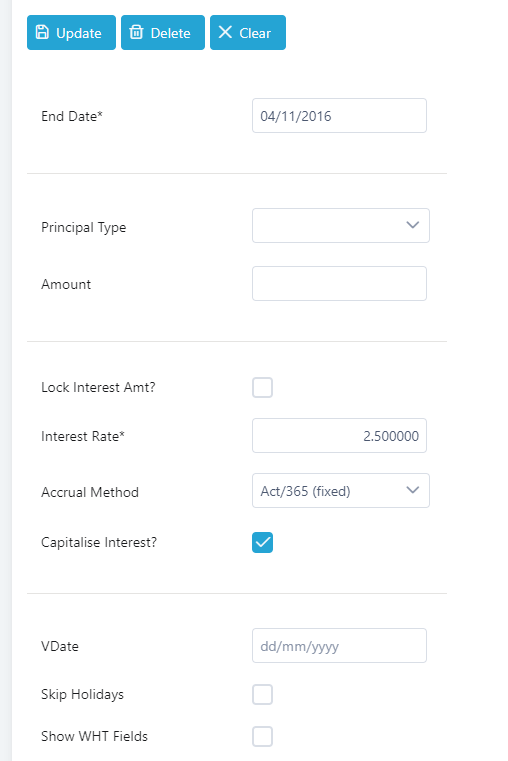Uncheck the Capitalise Interest? checkbox
Viewport: 508px width, 761px height.
[262, 543]
